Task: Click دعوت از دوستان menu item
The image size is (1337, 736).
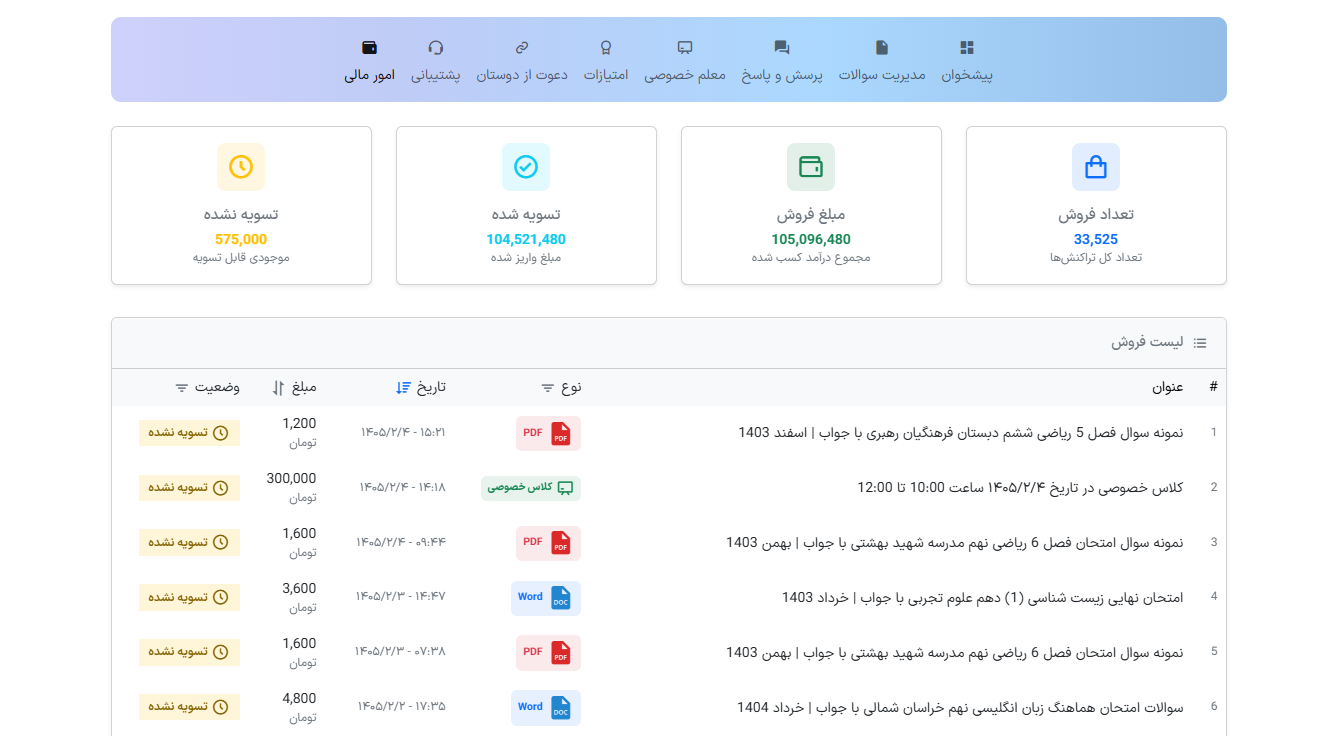Action: click(522, 61)
